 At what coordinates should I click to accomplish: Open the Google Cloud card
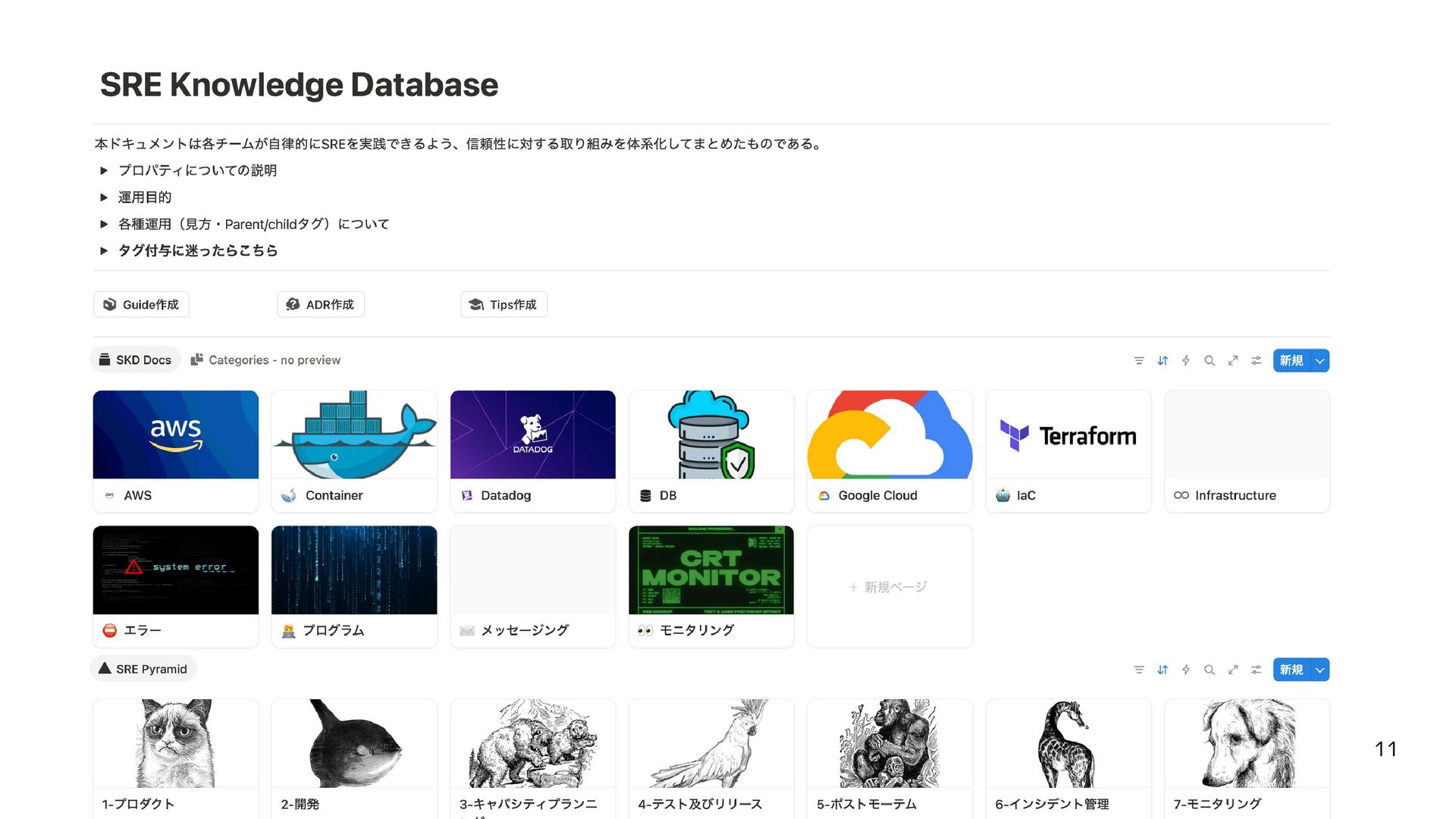tap(890, 451)
